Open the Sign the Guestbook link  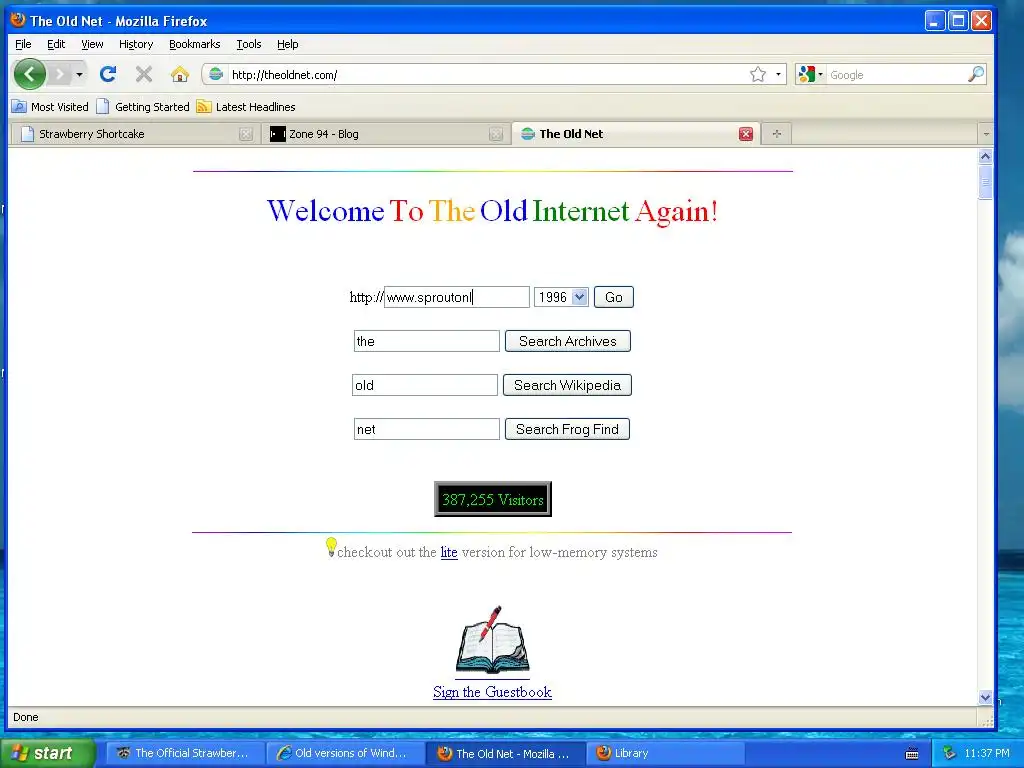[492, 692]
